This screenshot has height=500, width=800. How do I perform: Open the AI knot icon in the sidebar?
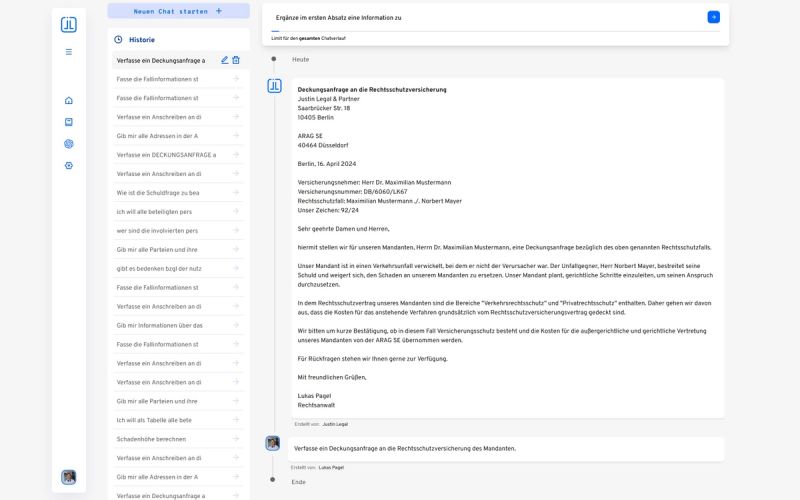(x=69, y=144)
